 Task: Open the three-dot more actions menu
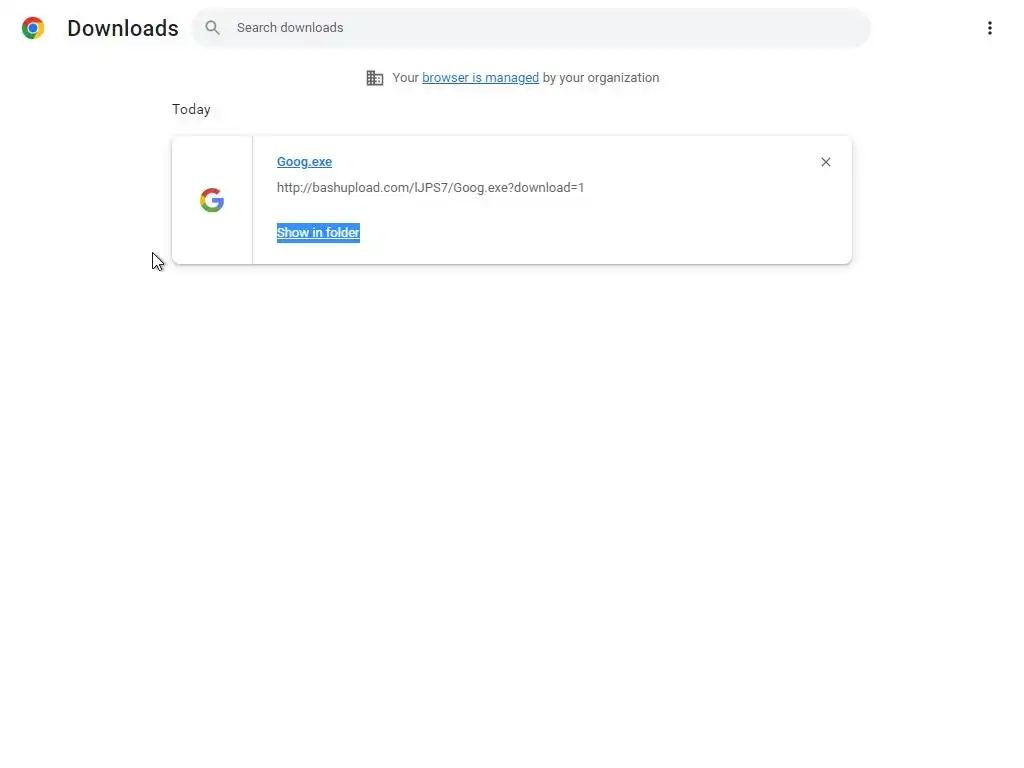[989, 28]
